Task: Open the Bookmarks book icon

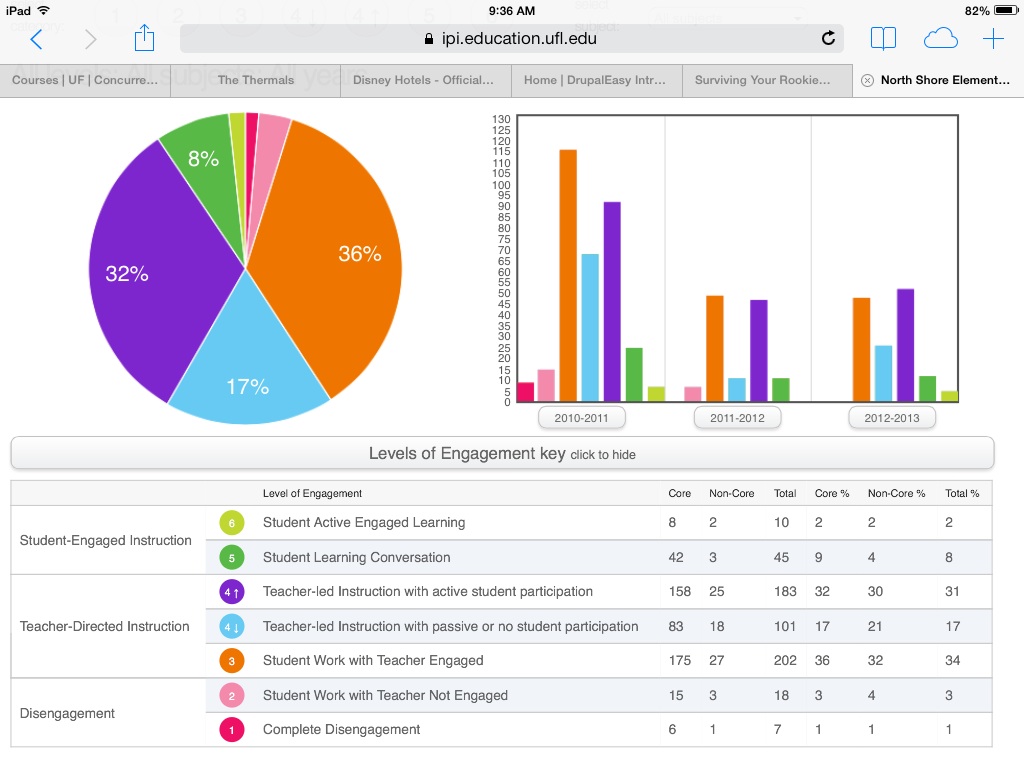Action: (883, 39)
